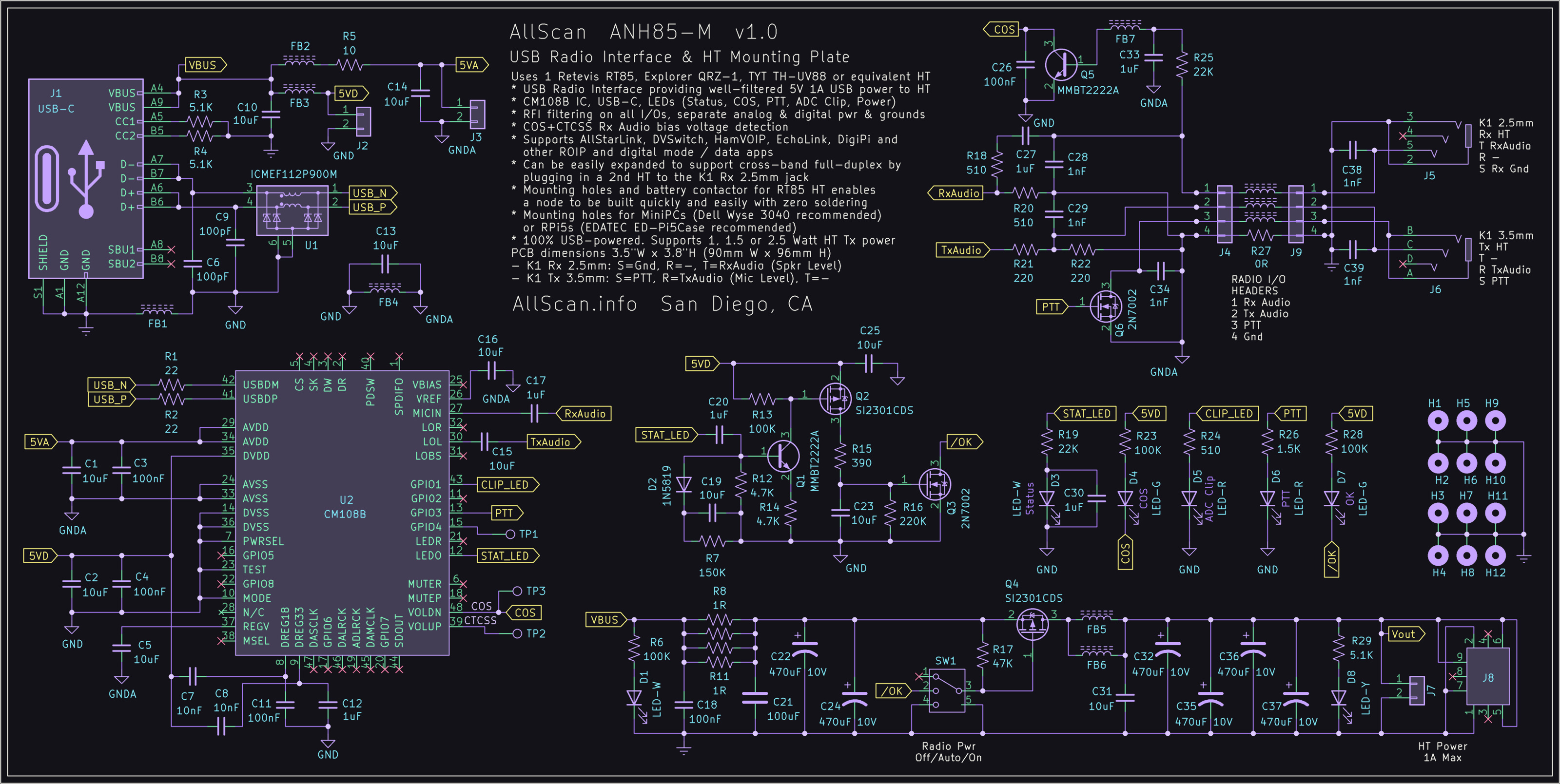The image size is (1560, 784).
Task: Select diode D2 1N5819 symbol
Action: coord(683,484)
